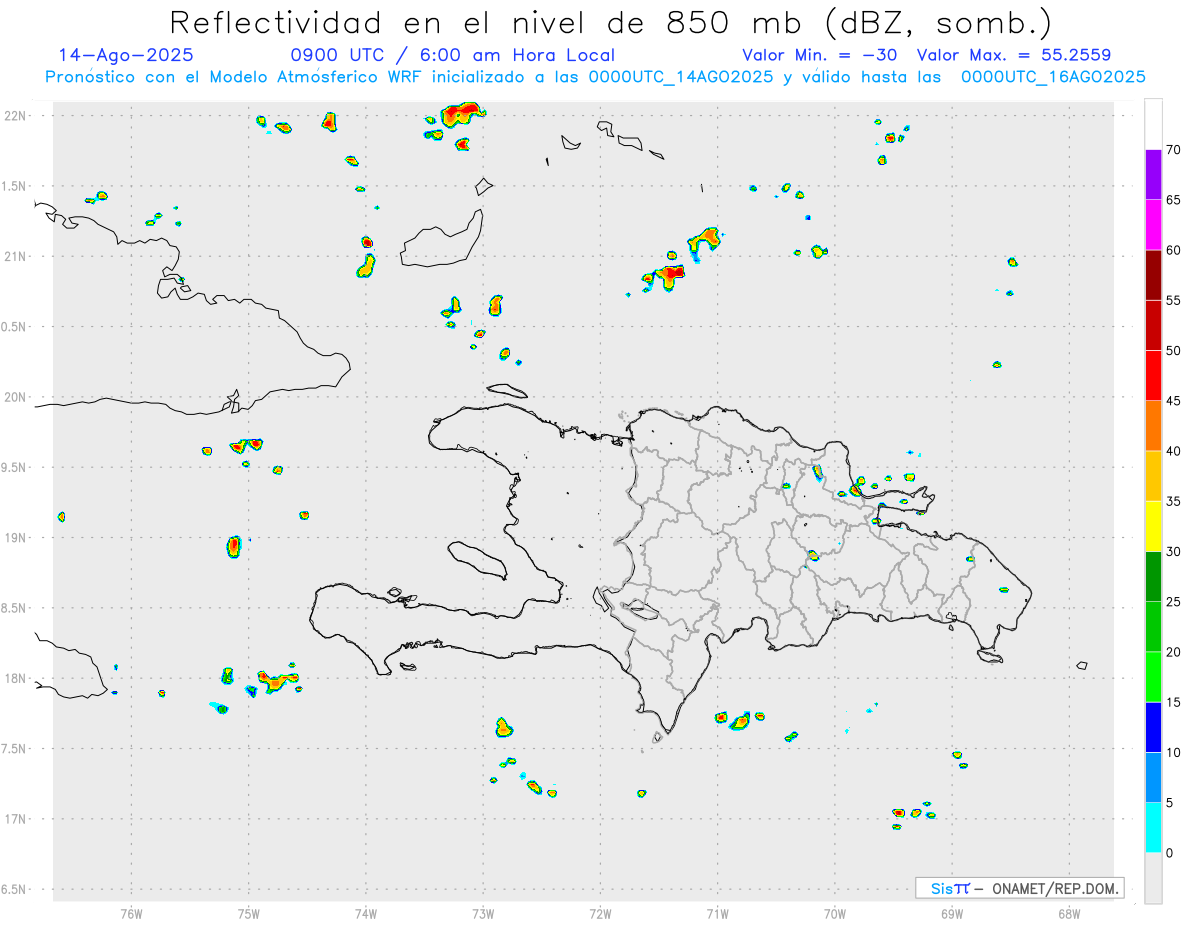
Task: Click the purple 65–70 dBZ color band
Action: pos(1153,175)
